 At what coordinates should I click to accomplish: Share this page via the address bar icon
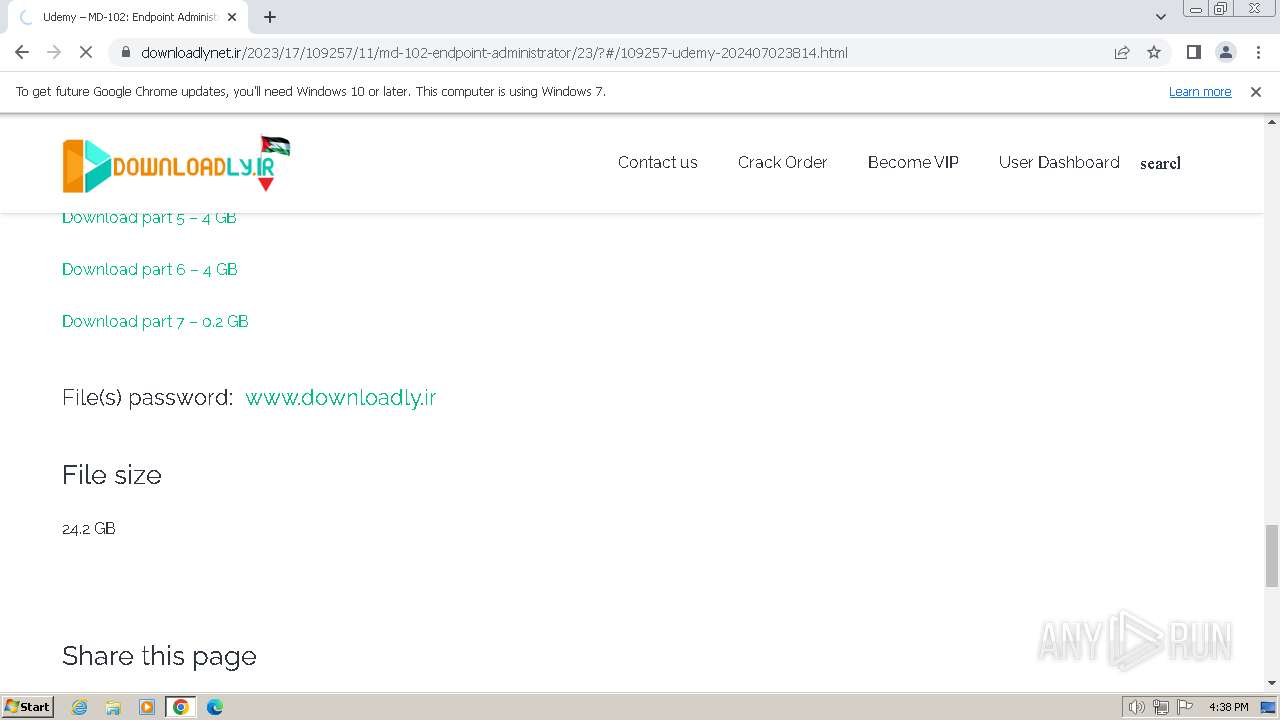[x=1122, y=52]
